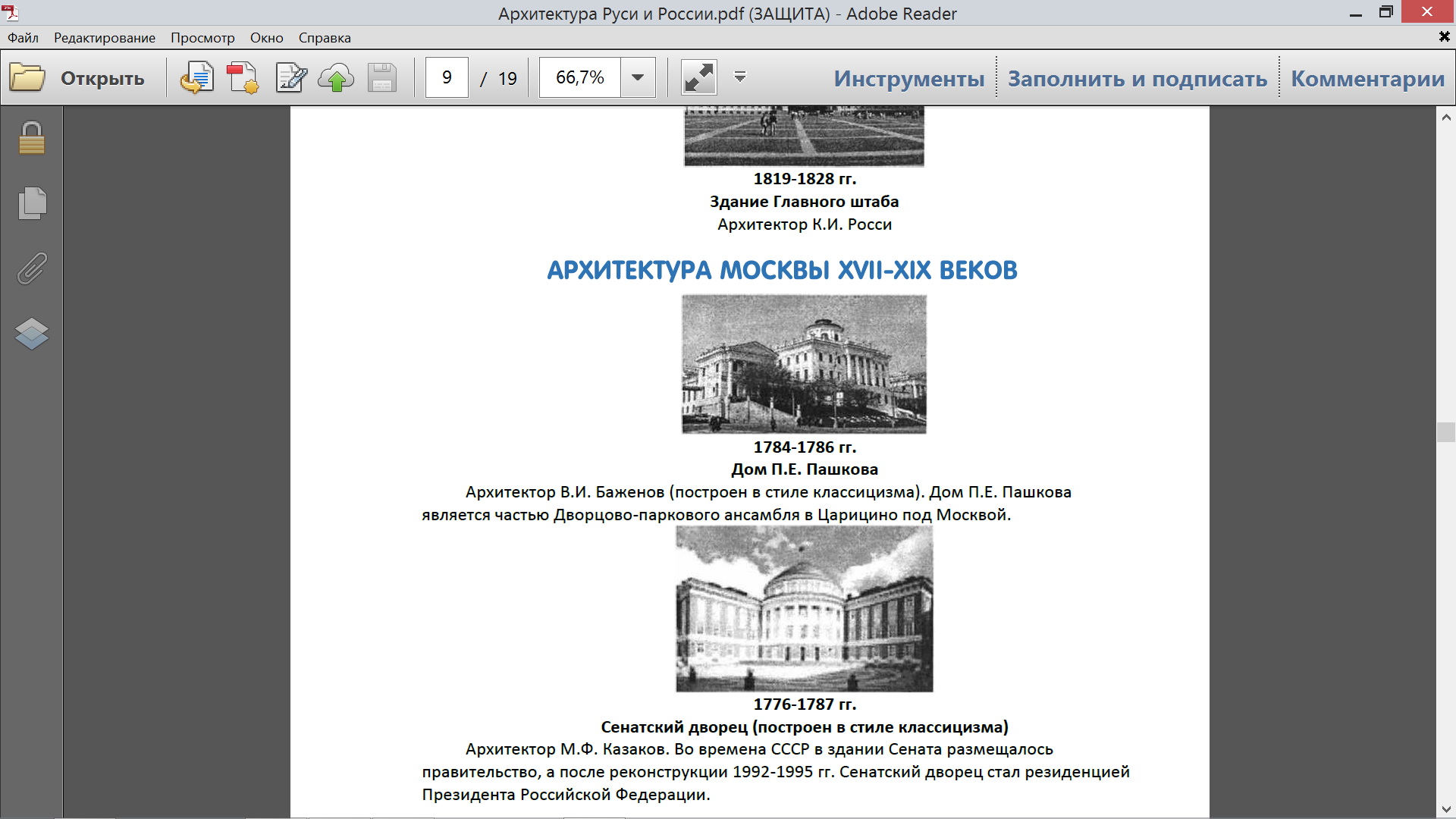Click the caption Сенатский дворец (построен в стиле классицизма)
1456x819 pixels.
pyautogui.click(x=805, y=727)
